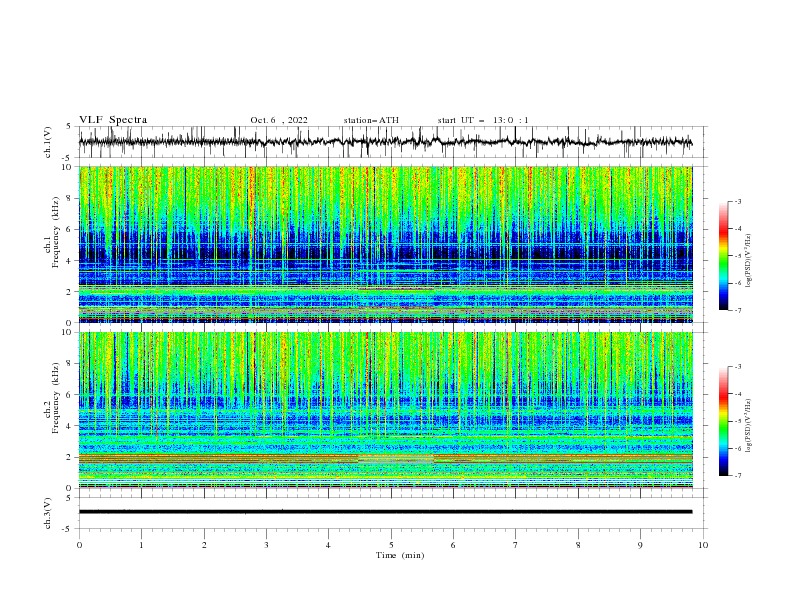Click the "ch.1(V)" axis label
The height and width of the screenshot is (612, 792).
coord(48,142)
